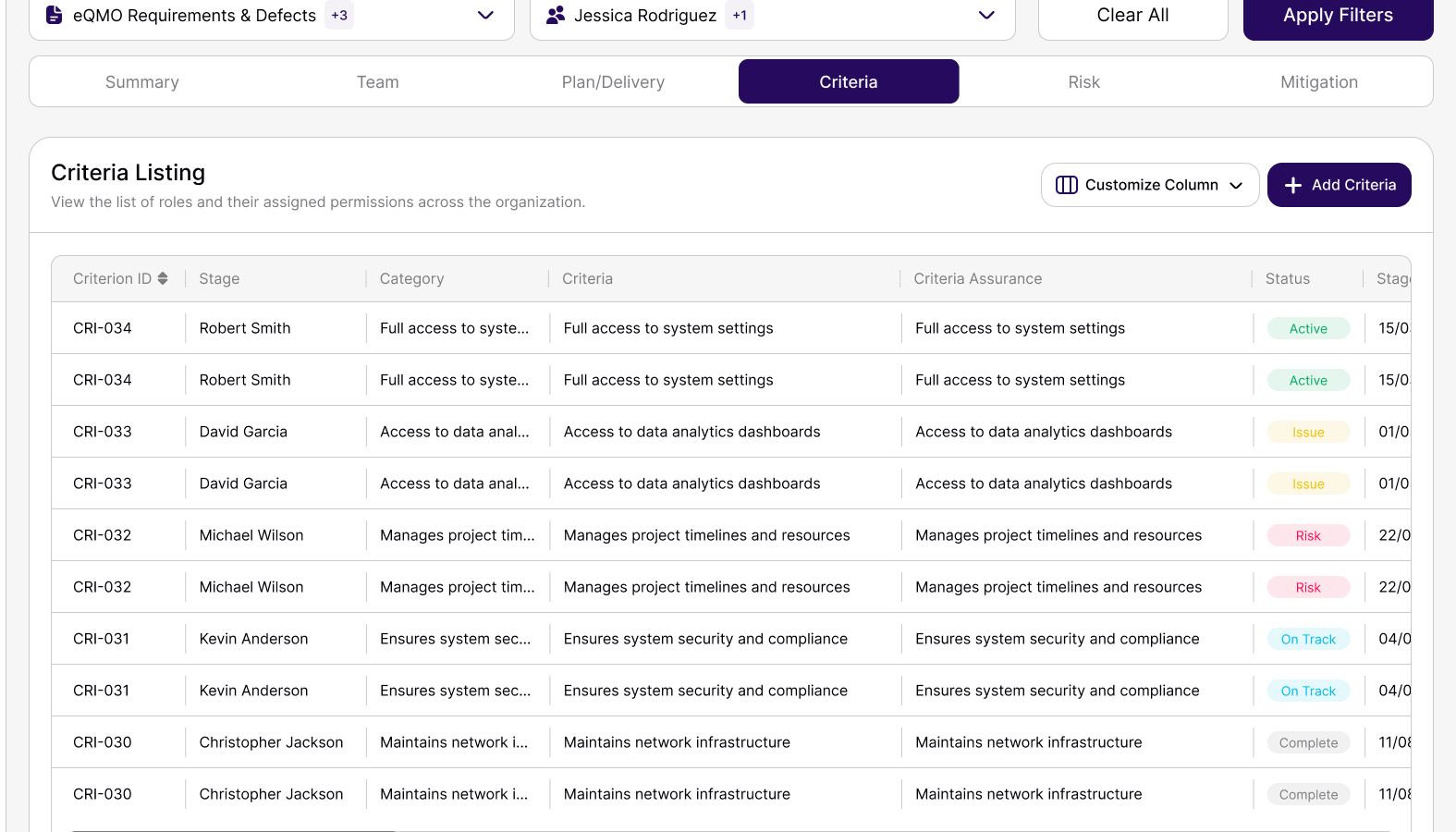1456x832 pixels.
Task: Click the Apply Filters button
Action: 1338,15
